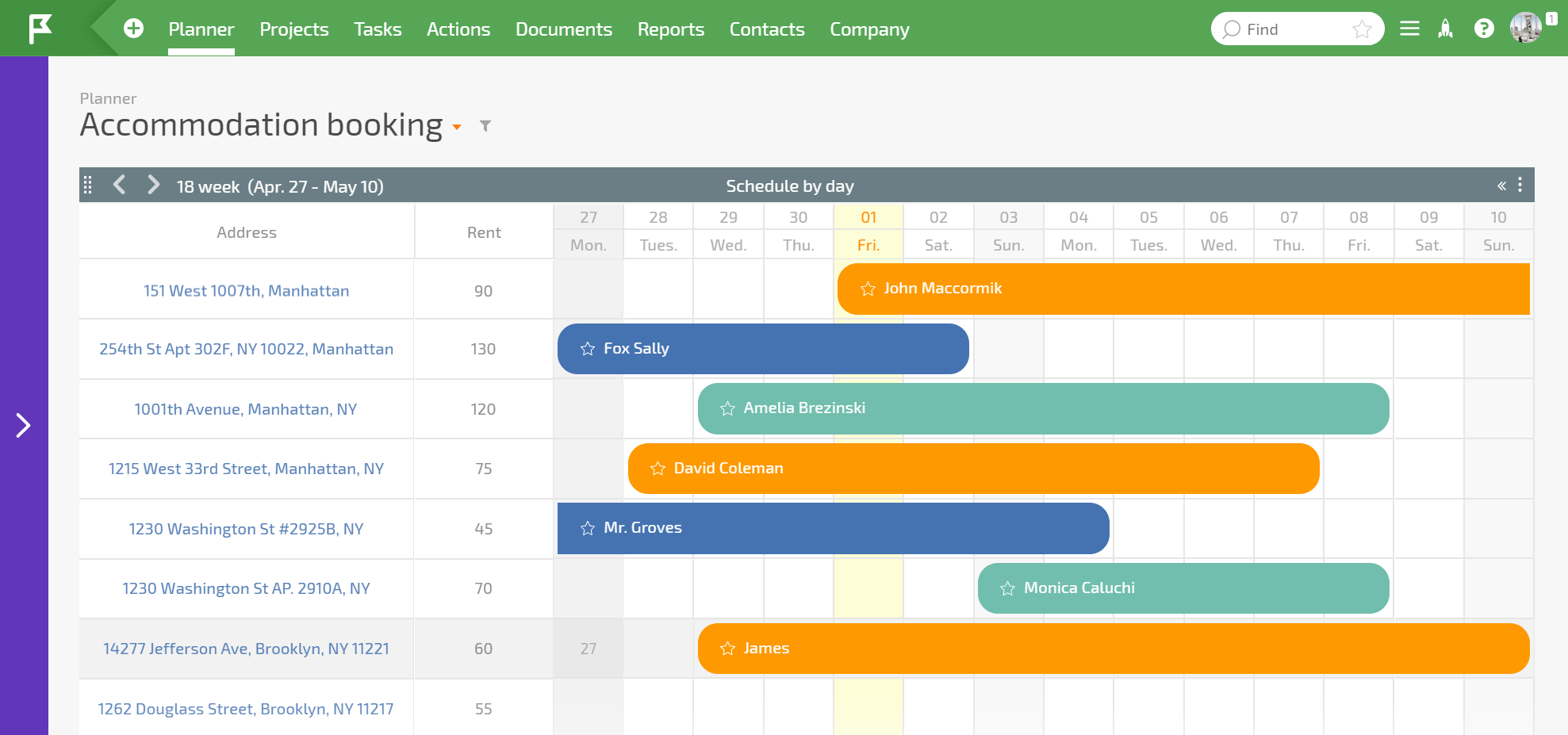
Task: Open the help question mark icon
Action: 1484,29
